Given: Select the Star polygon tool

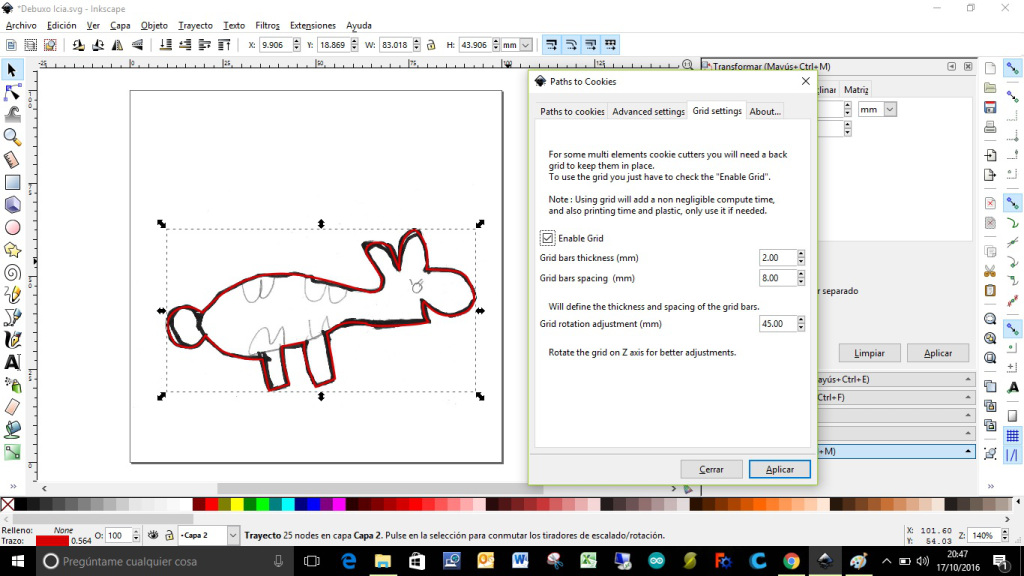Looking at the screenshot, I should tap(12, 249).
